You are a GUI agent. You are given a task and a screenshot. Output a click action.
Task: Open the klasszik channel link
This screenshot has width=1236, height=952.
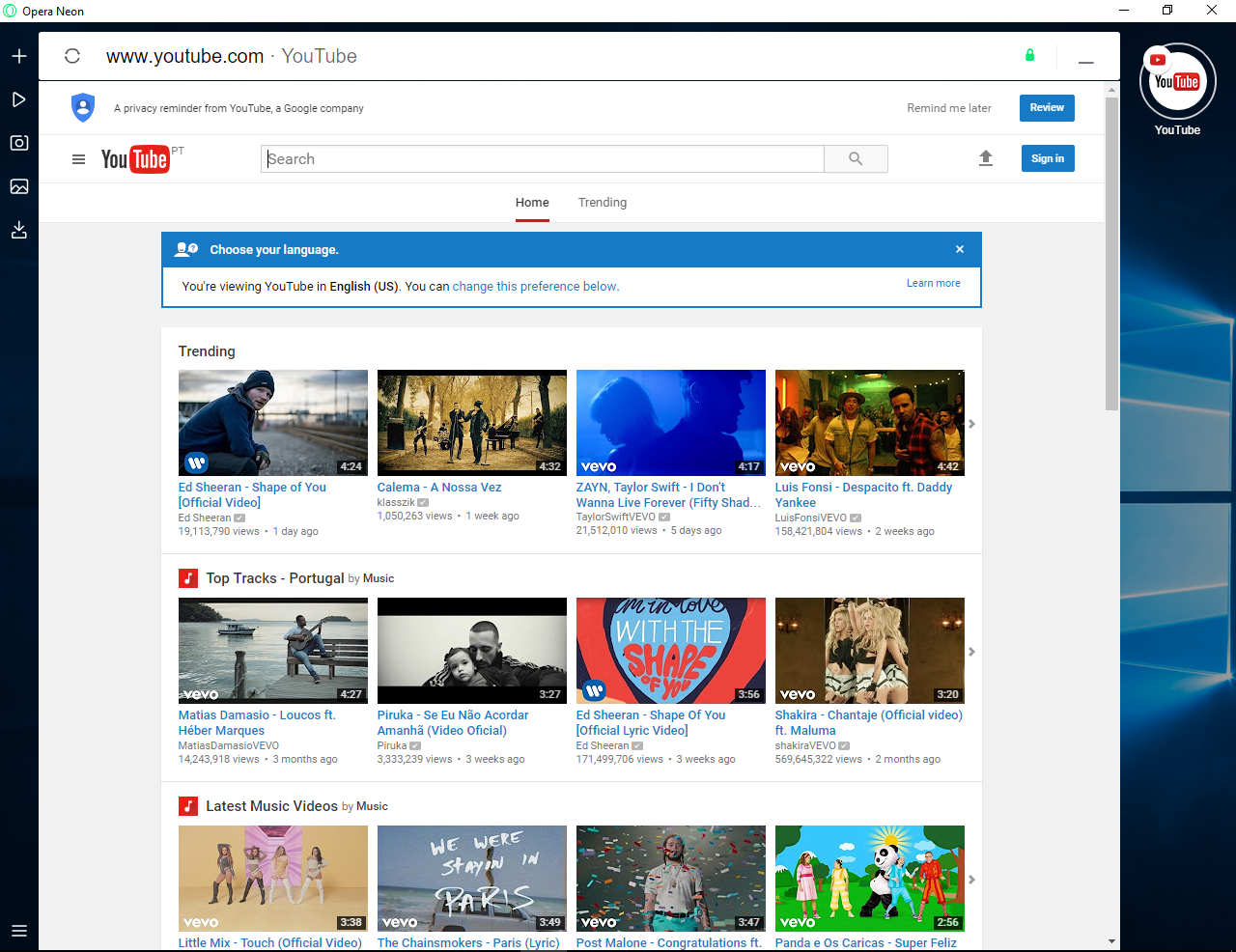click(396, 503)
